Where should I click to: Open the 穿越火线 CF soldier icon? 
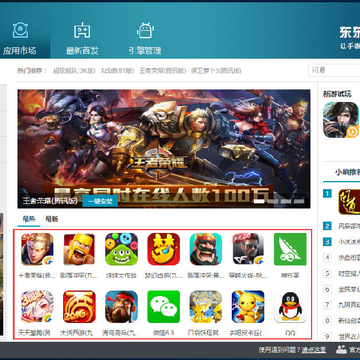tap(248, 249)
